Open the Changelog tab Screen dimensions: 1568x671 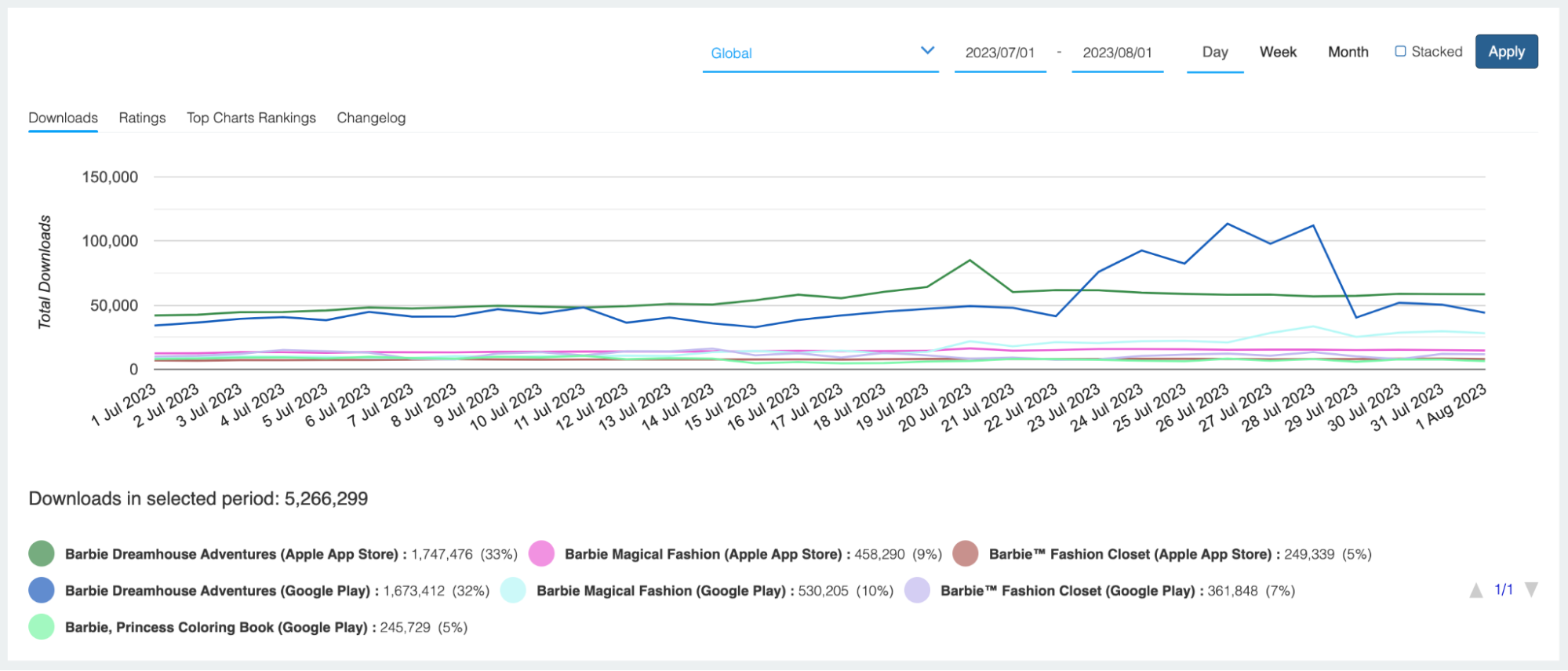click(371, 118)
